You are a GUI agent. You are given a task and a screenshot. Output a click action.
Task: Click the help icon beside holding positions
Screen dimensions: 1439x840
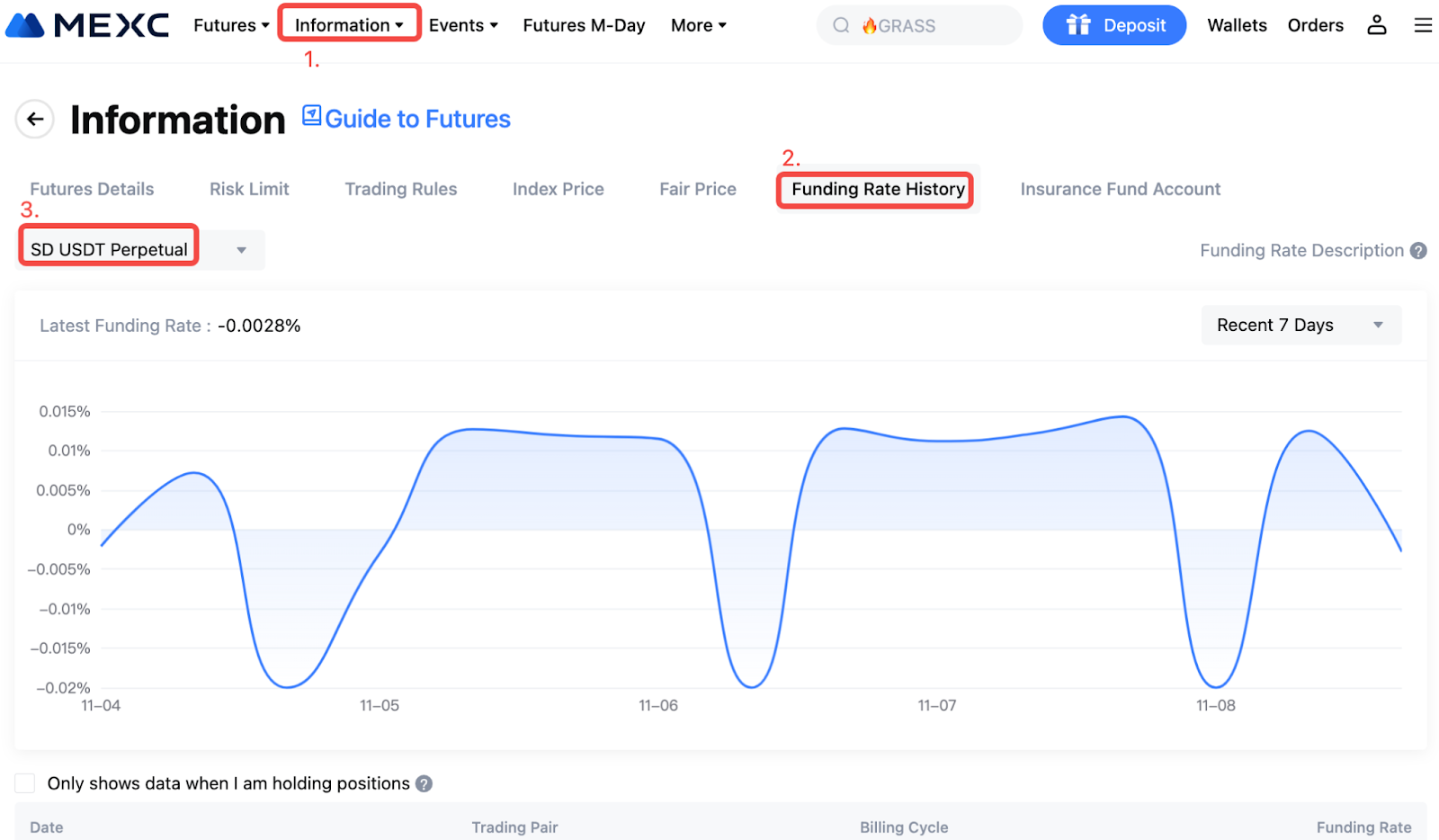[425, 784]
